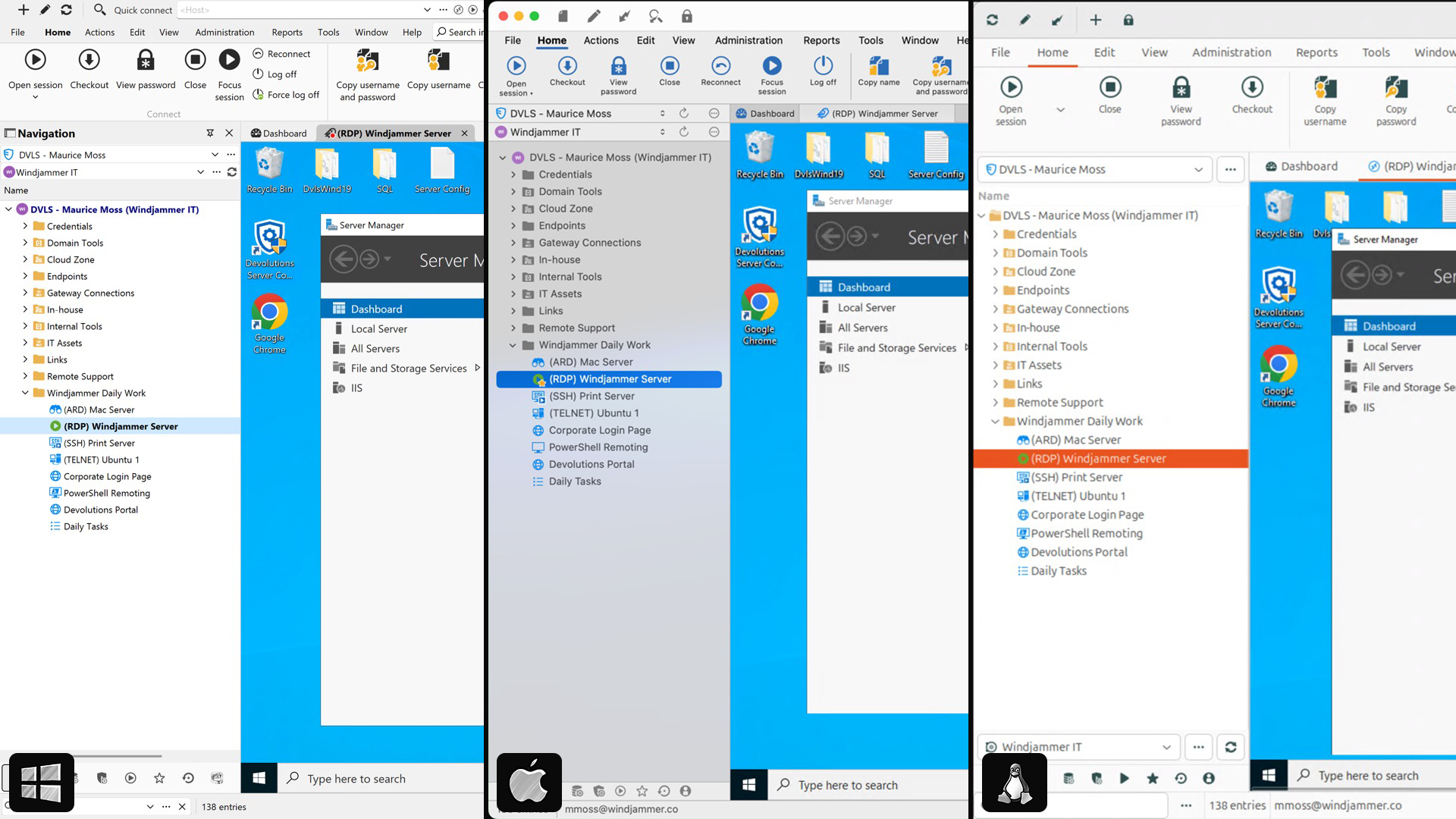Viewport: 1456px width, 819px height.
Task: Collapse Windjammer Daily Work folder in Mac tree
Action: click(x=513, y=345)
